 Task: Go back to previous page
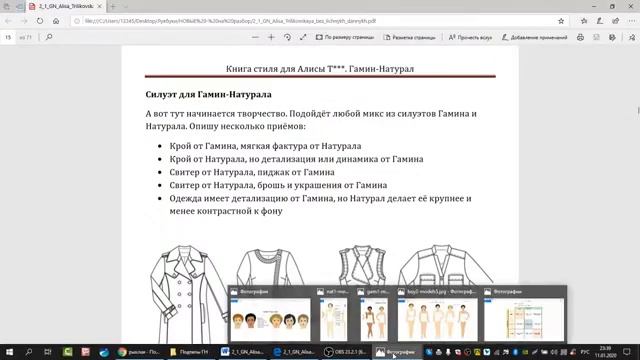tap(9, 21)
